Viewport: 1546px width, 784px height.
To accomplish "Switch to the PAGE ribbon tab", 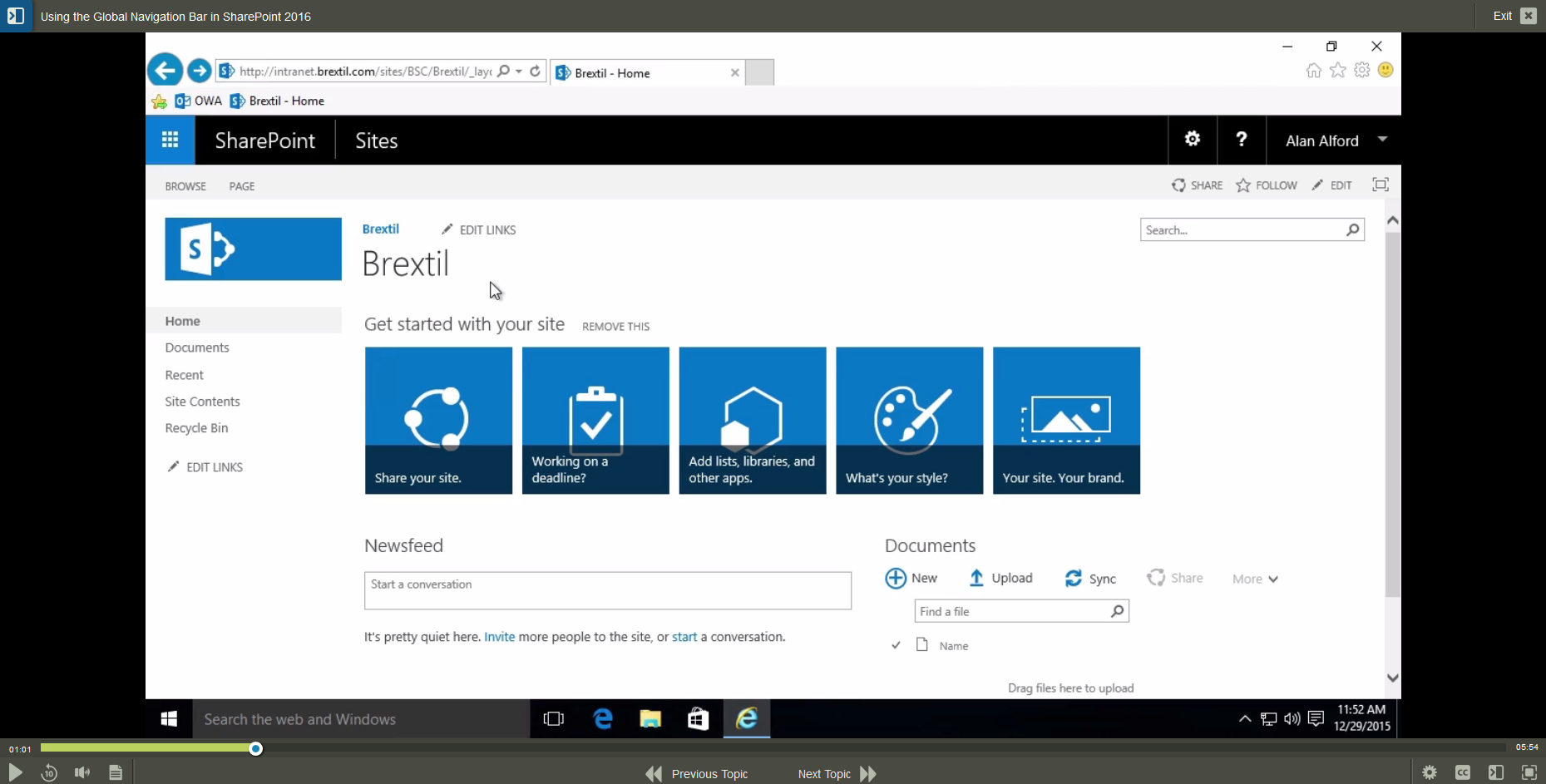I will pyautogui.click(x=242, y=185).
